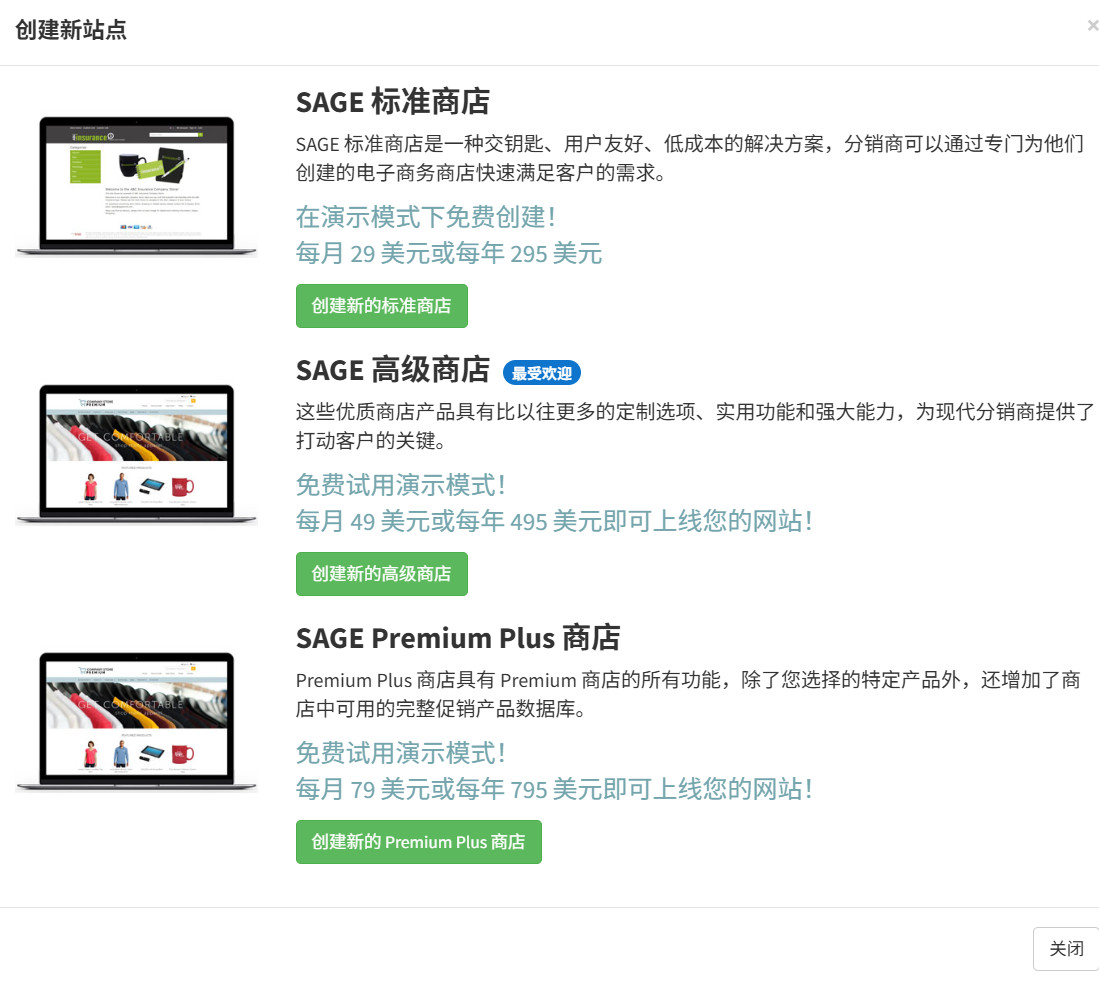Click the 标准商店 description paragraph

[x=690, y=158]
